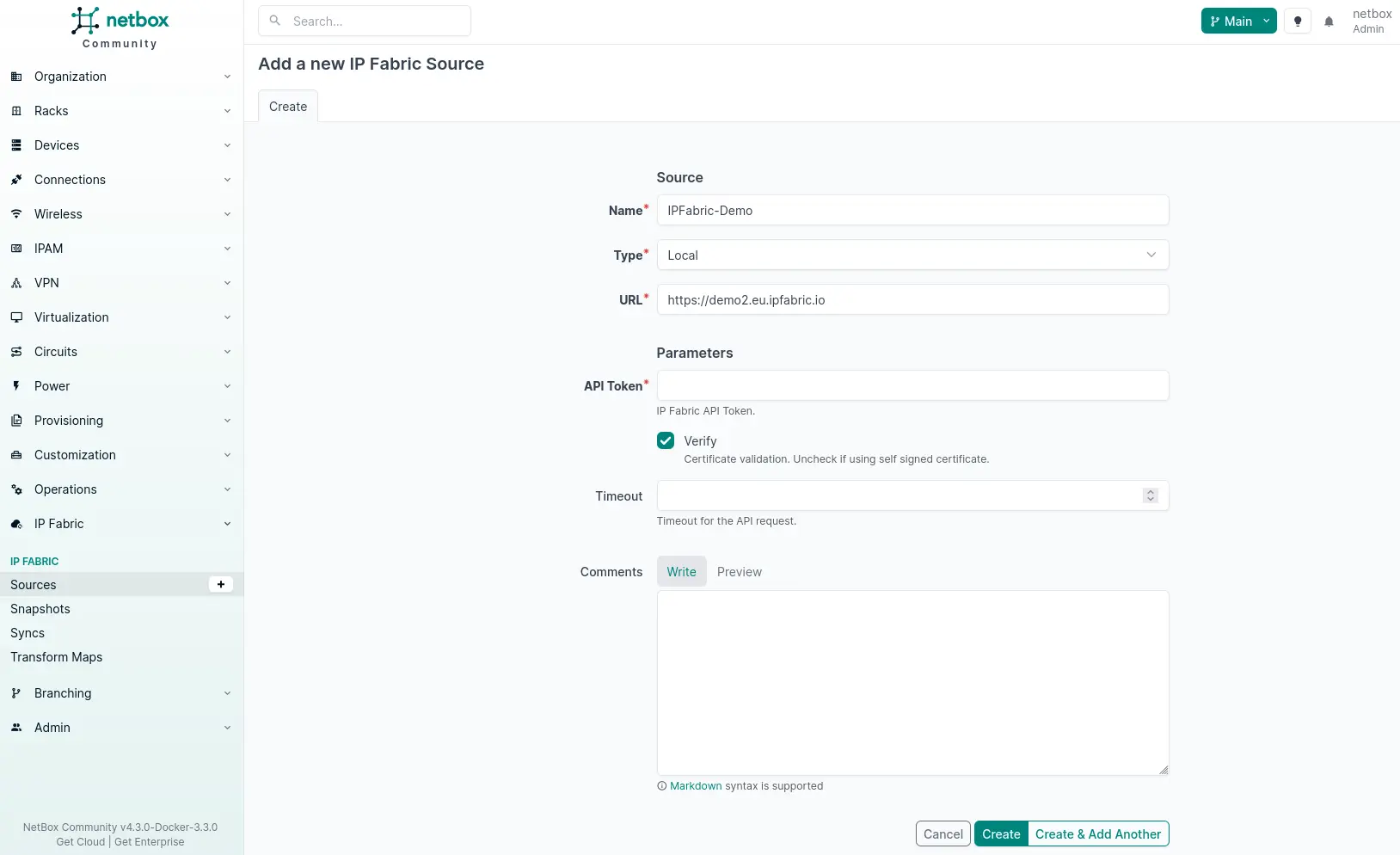Toggle the light/dark mode bulb icon

coord(1298,22)
